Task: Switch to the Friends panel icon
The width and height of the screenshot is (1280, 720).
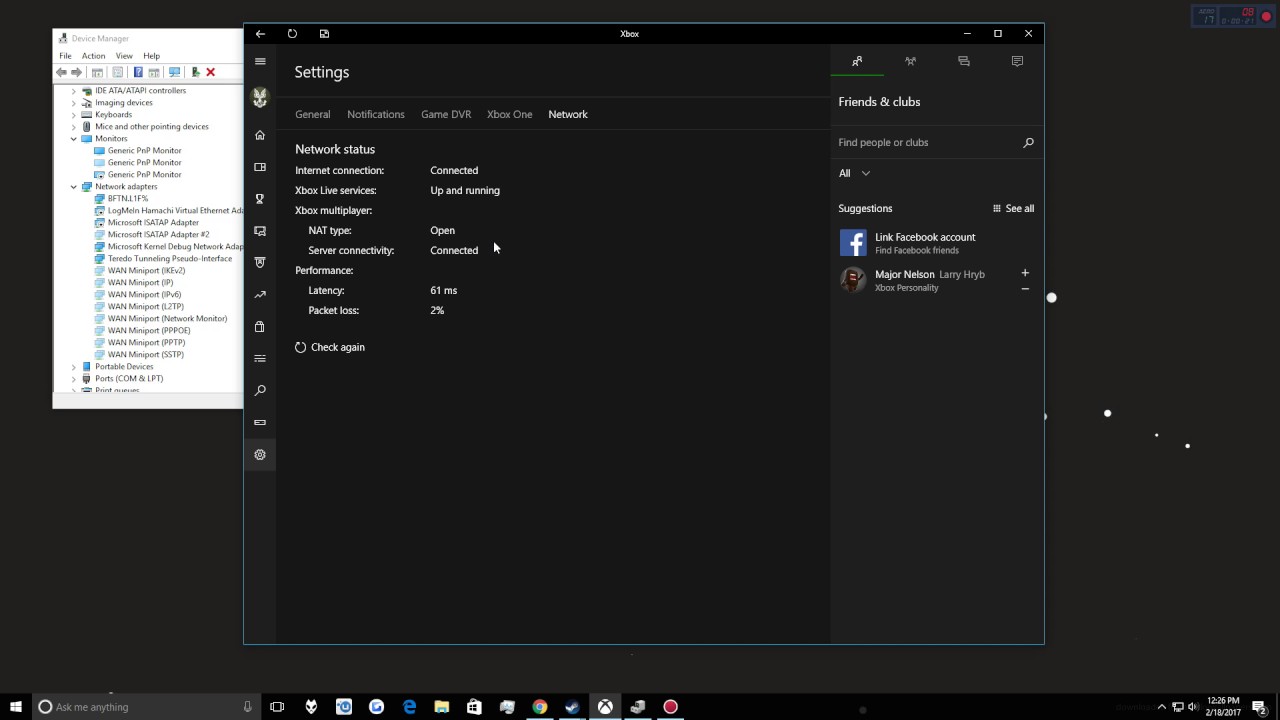Action: [857, 62]
